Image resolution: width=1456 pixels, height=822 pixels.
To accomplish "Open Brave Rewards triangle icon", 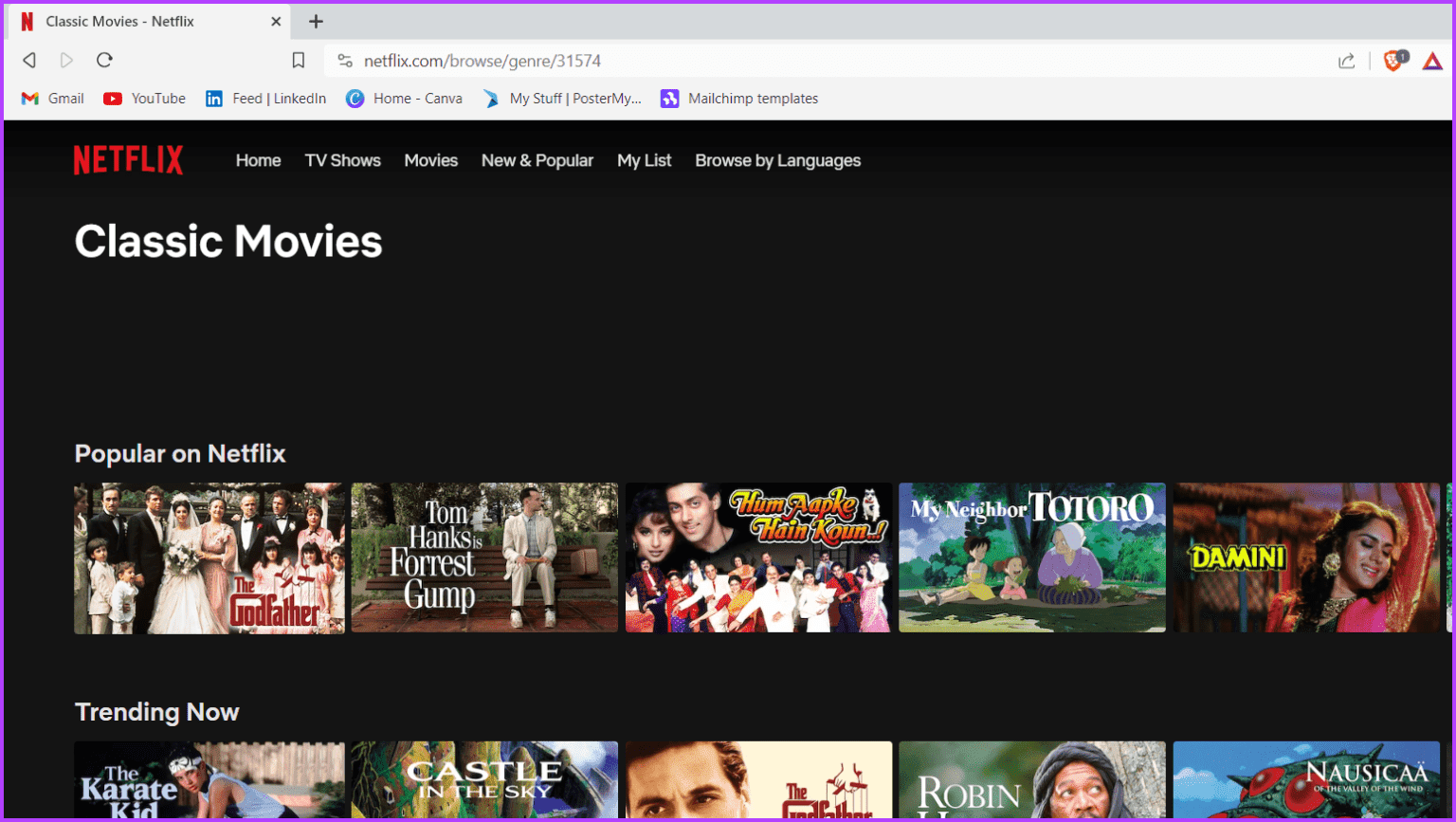I will [x=1432, y=62].
